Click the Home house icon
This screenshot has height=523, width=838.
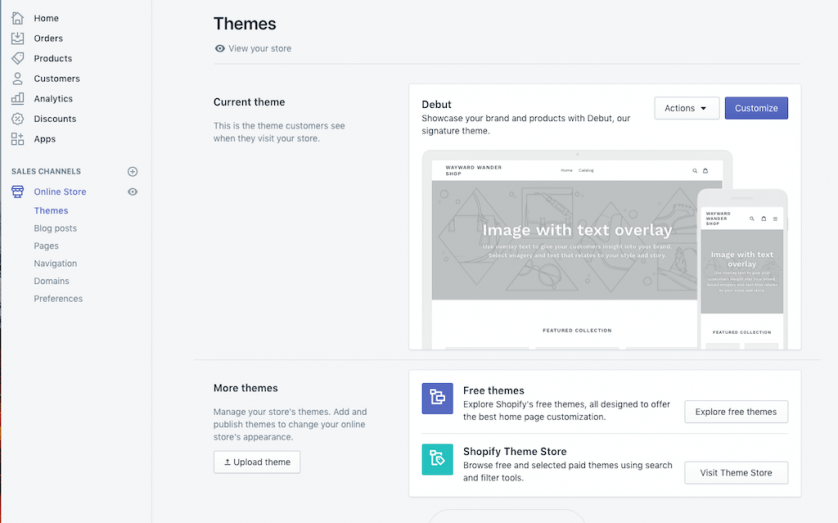click(x=17, y=18)
